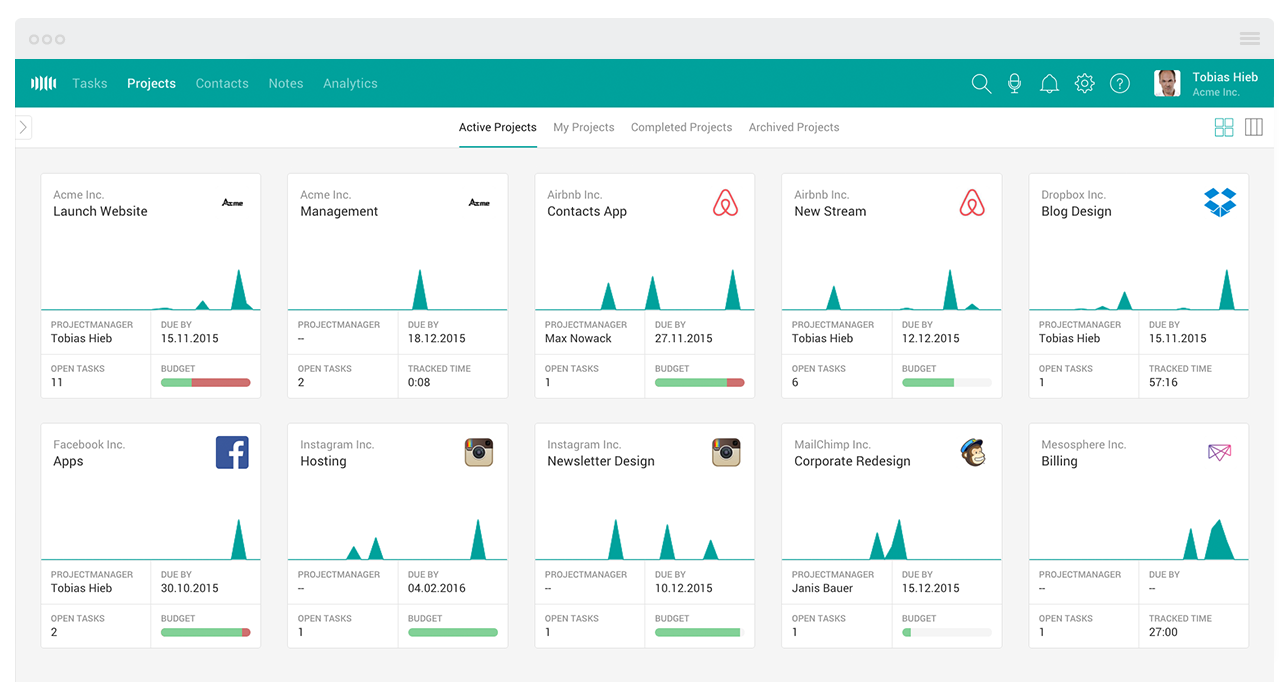The height and width of the screenshot is (682, 1286).
Task: Open the Analytics menu item
Action: coord(350,83)
